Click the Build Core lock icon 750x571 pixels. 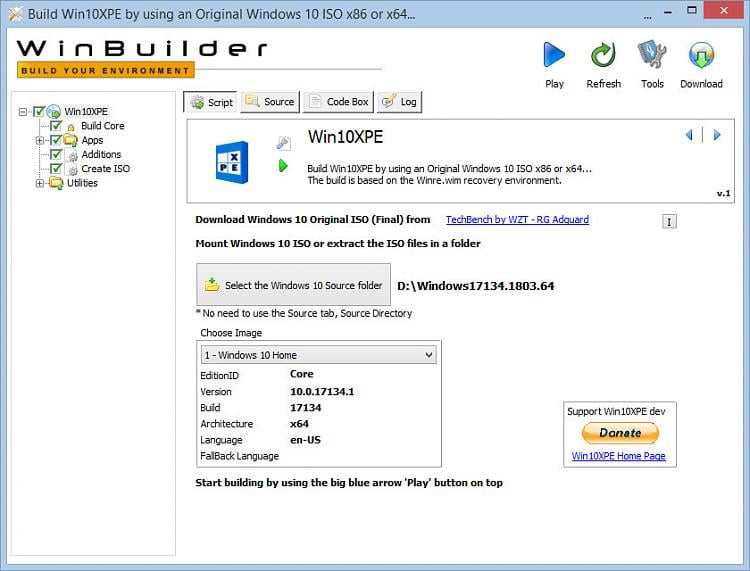click(x=71, y=127)
